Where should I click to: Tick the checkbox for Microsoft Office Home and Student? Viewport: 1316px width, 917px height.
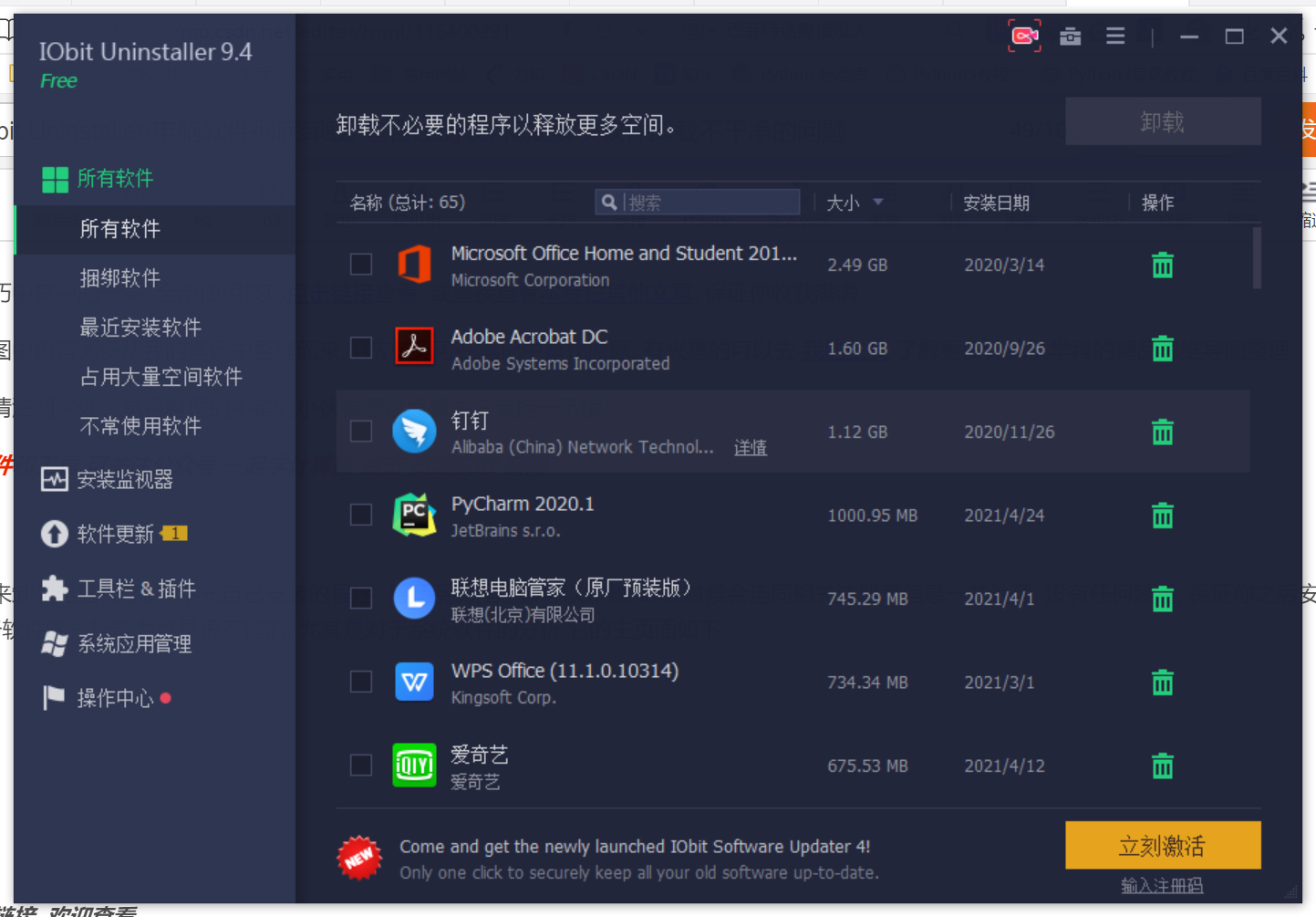click(x=361, y=265)
